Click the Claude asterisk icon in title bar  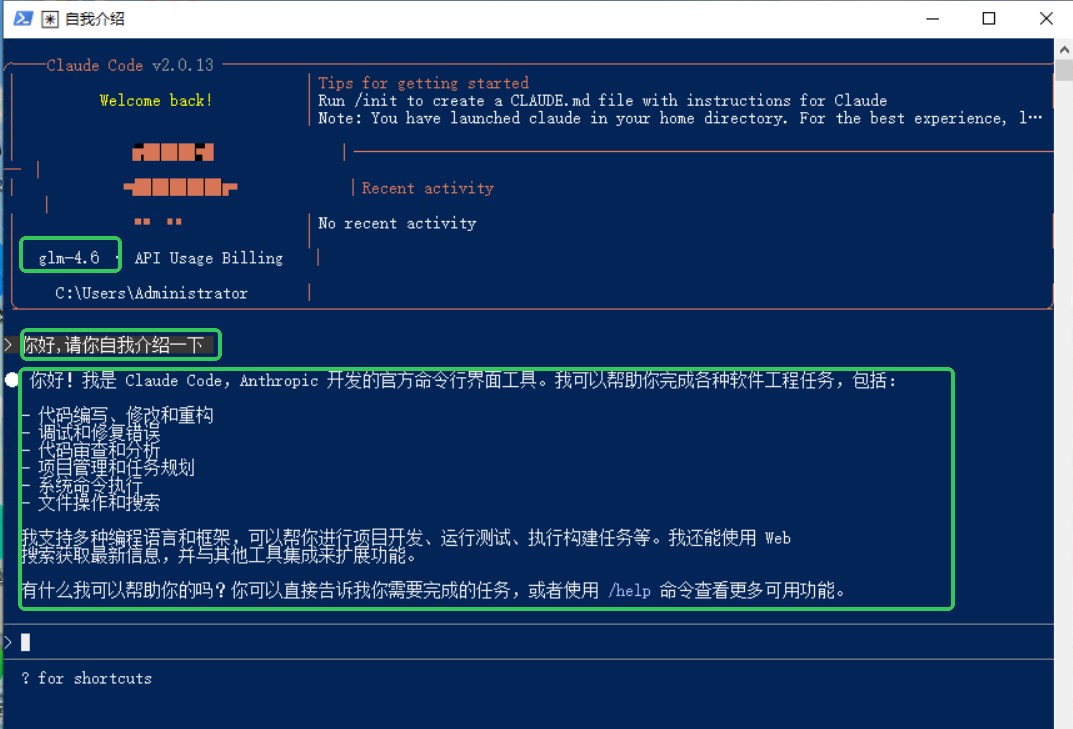point(50,19)
